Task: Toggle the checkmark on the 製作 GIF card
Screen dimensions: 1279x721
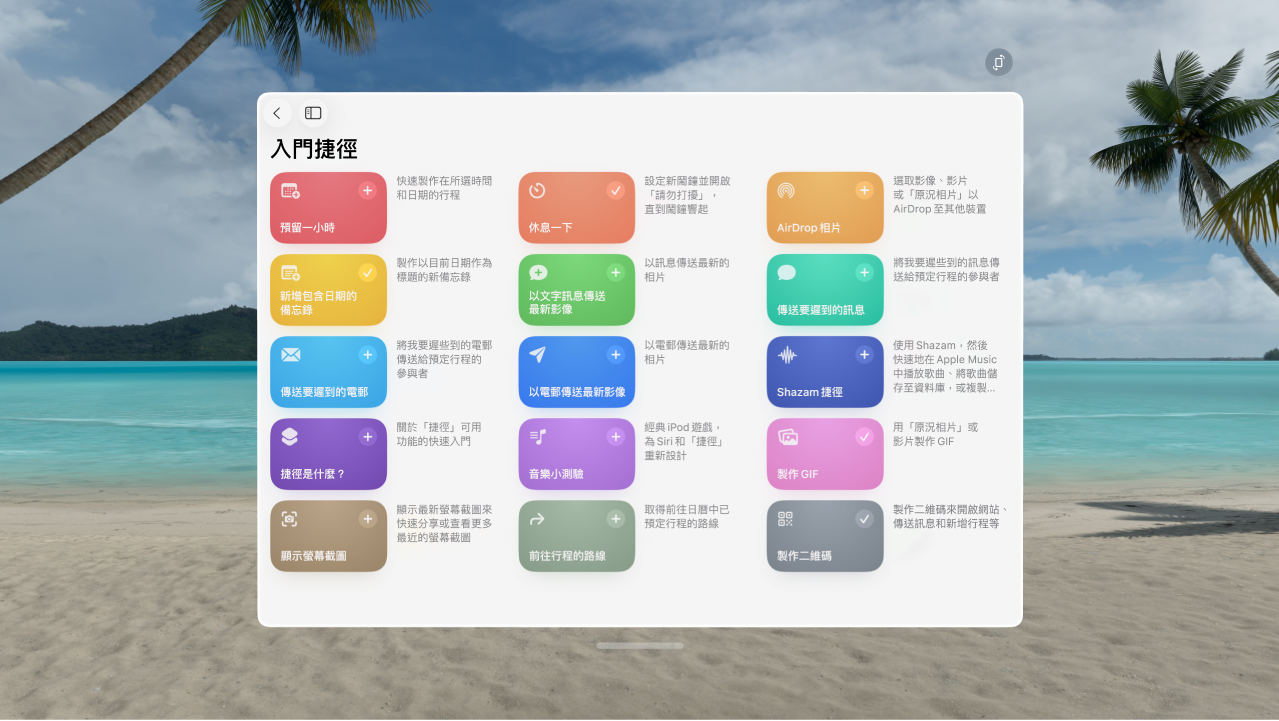Action: pyautogui.click(x=864, y=436)
